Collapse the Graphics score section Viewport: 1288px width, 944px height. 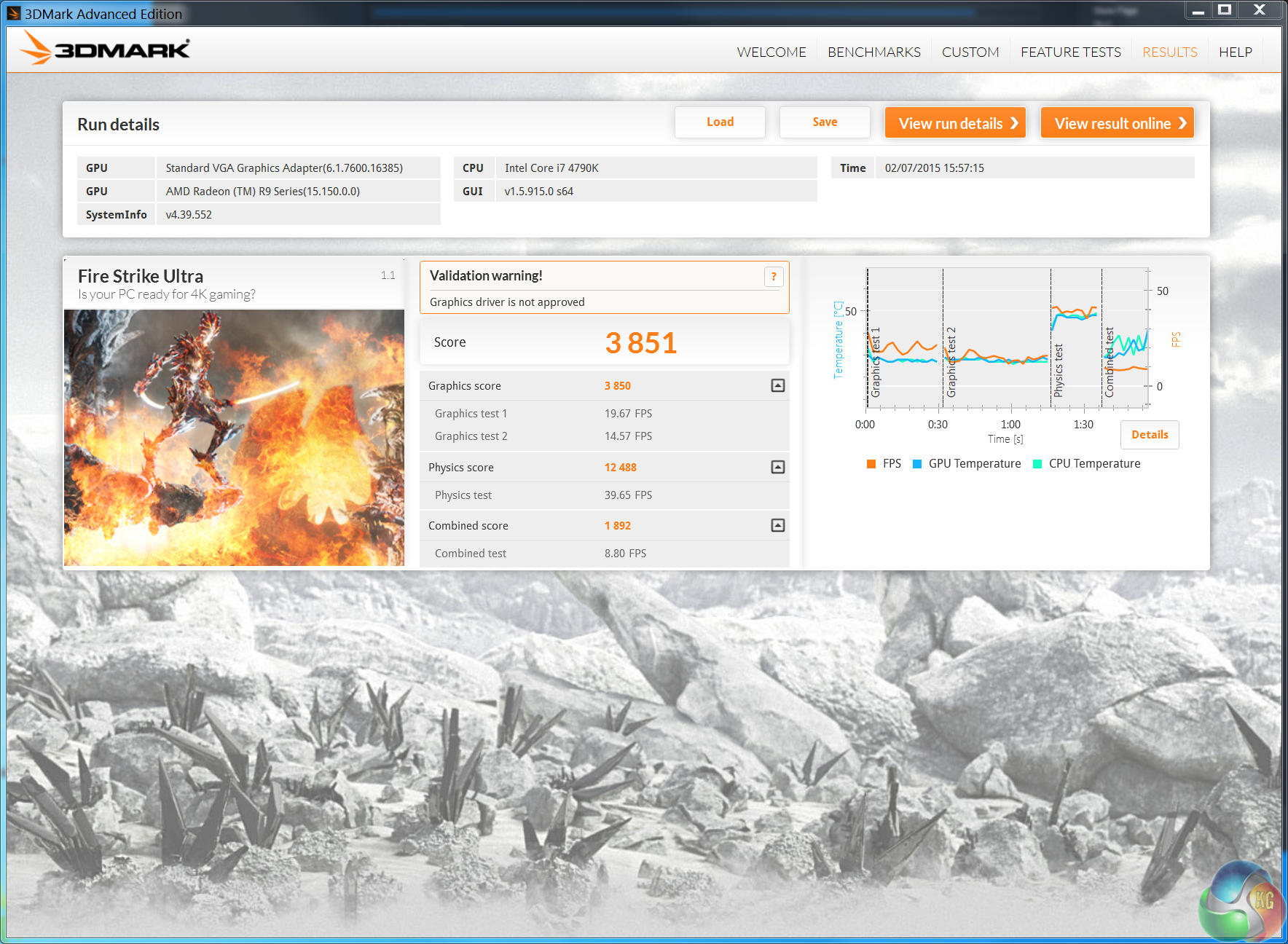pyautogui.click(x=777, y=386)
